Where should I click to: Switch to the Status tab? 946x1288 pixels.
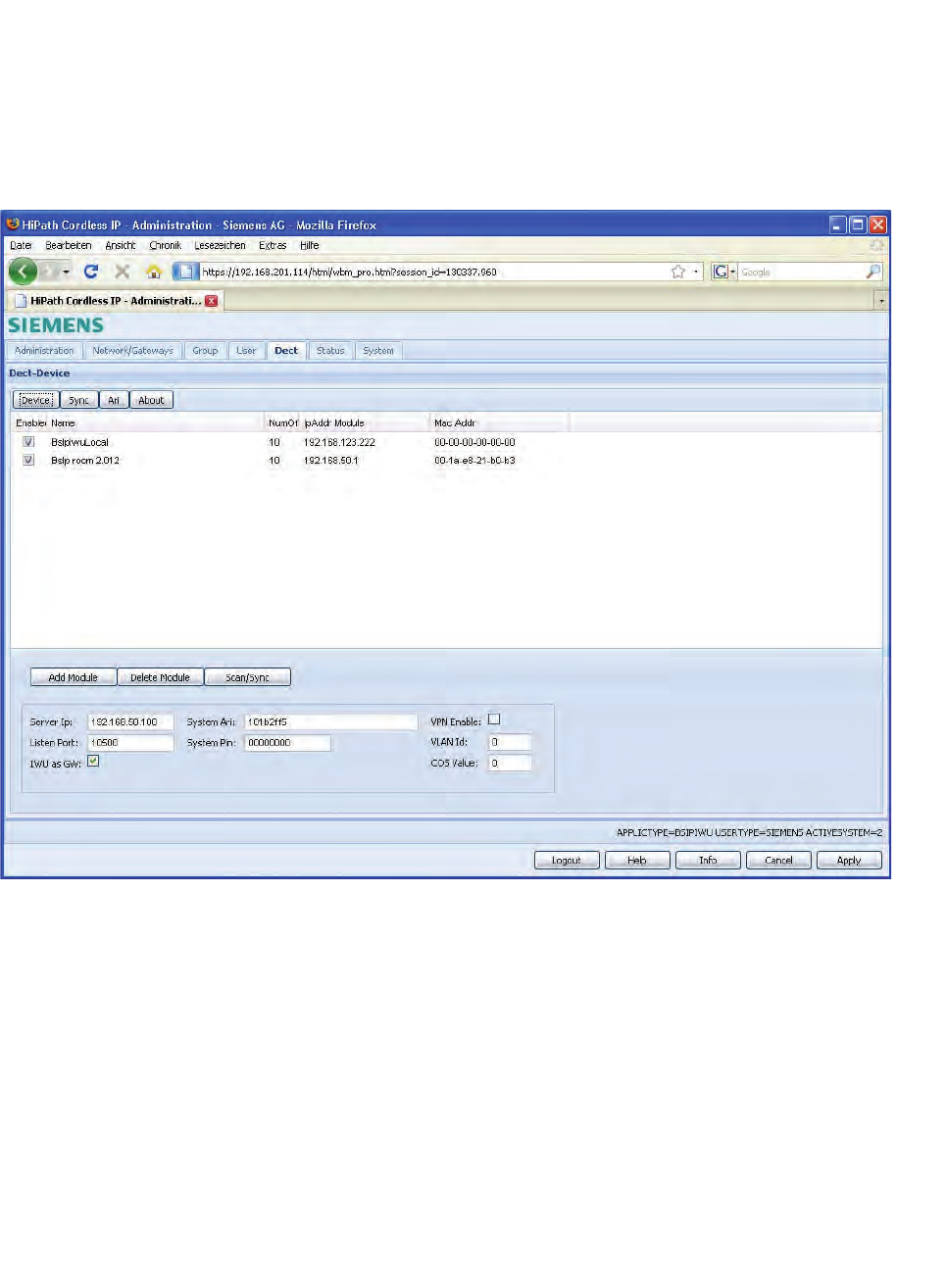click(330, 351)
